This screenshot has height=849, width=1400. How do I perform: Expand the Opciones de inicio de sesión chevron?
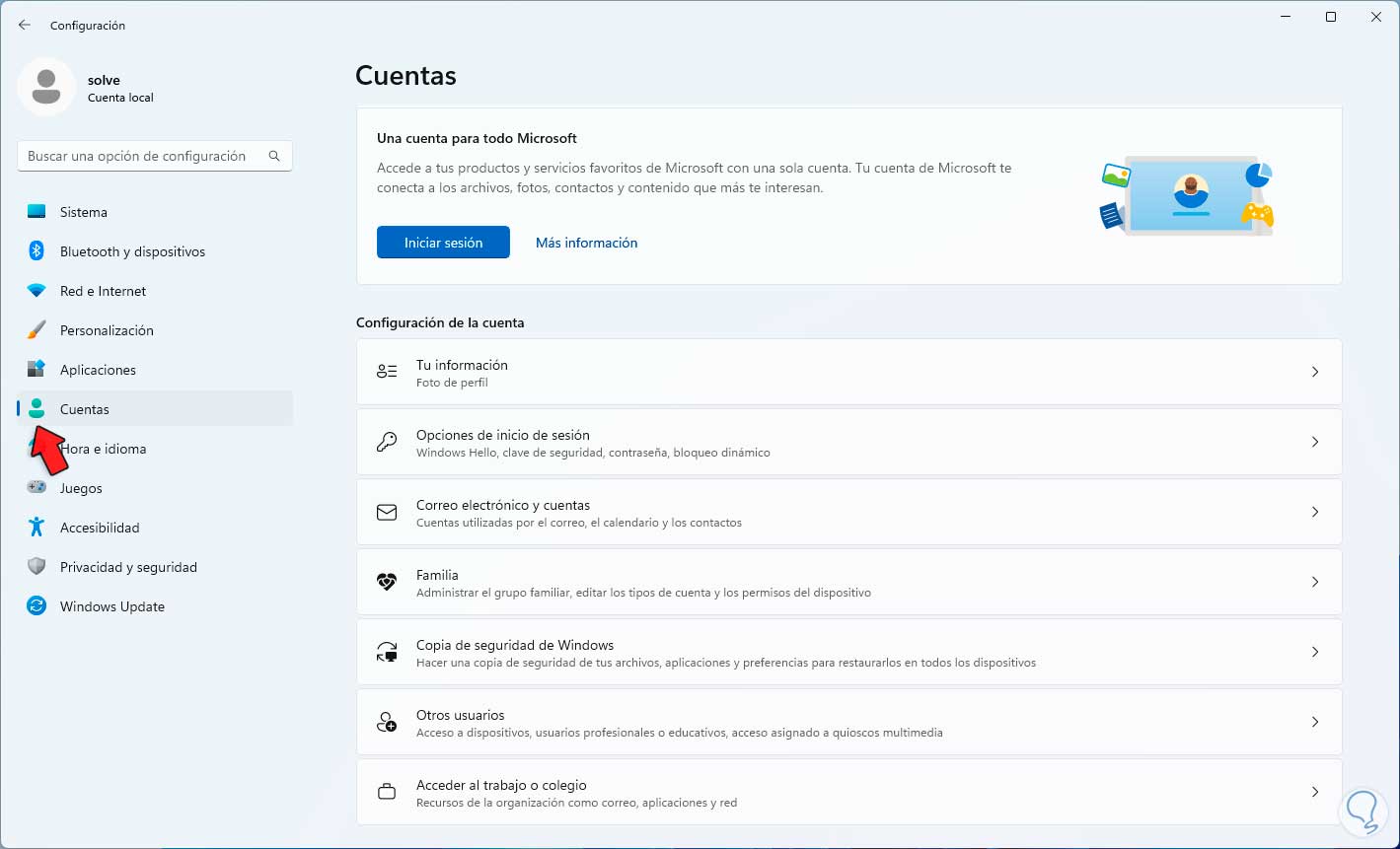click(1315, 442)
